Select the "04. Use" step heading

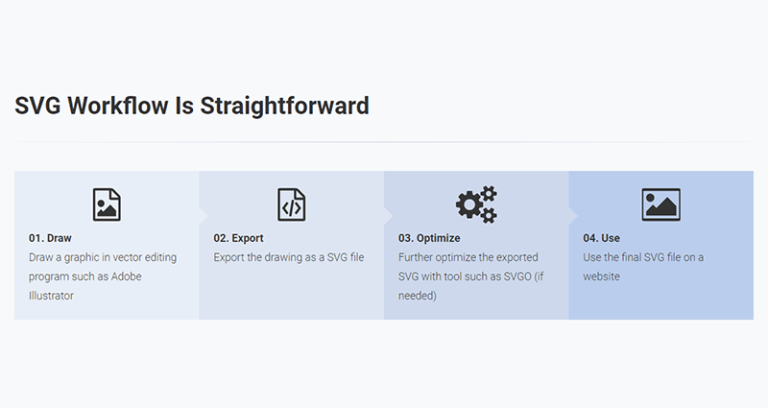(x=602, y=238)
